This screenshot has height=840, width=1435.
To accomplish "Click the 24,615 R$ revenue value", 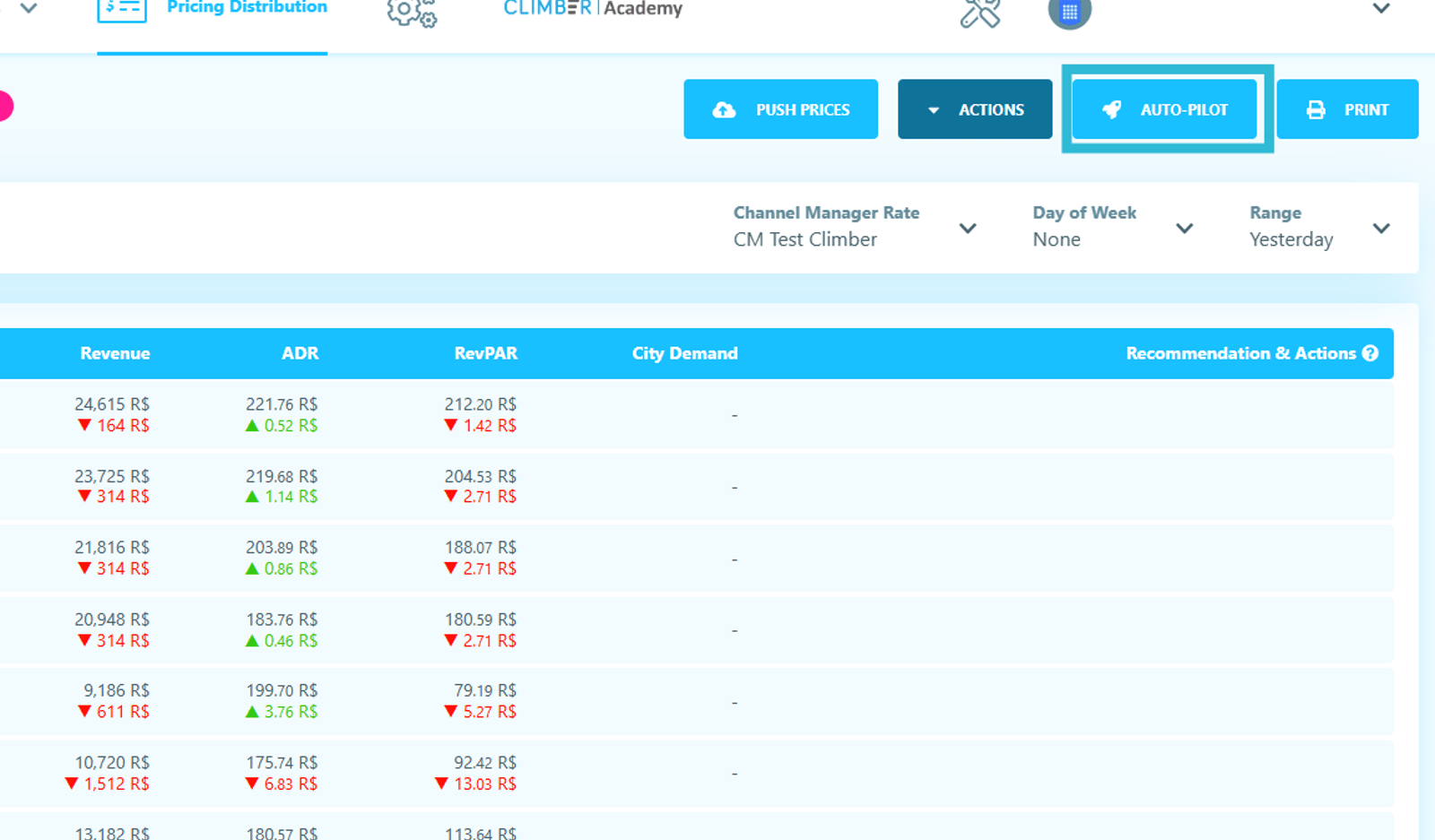I will 112,404.
